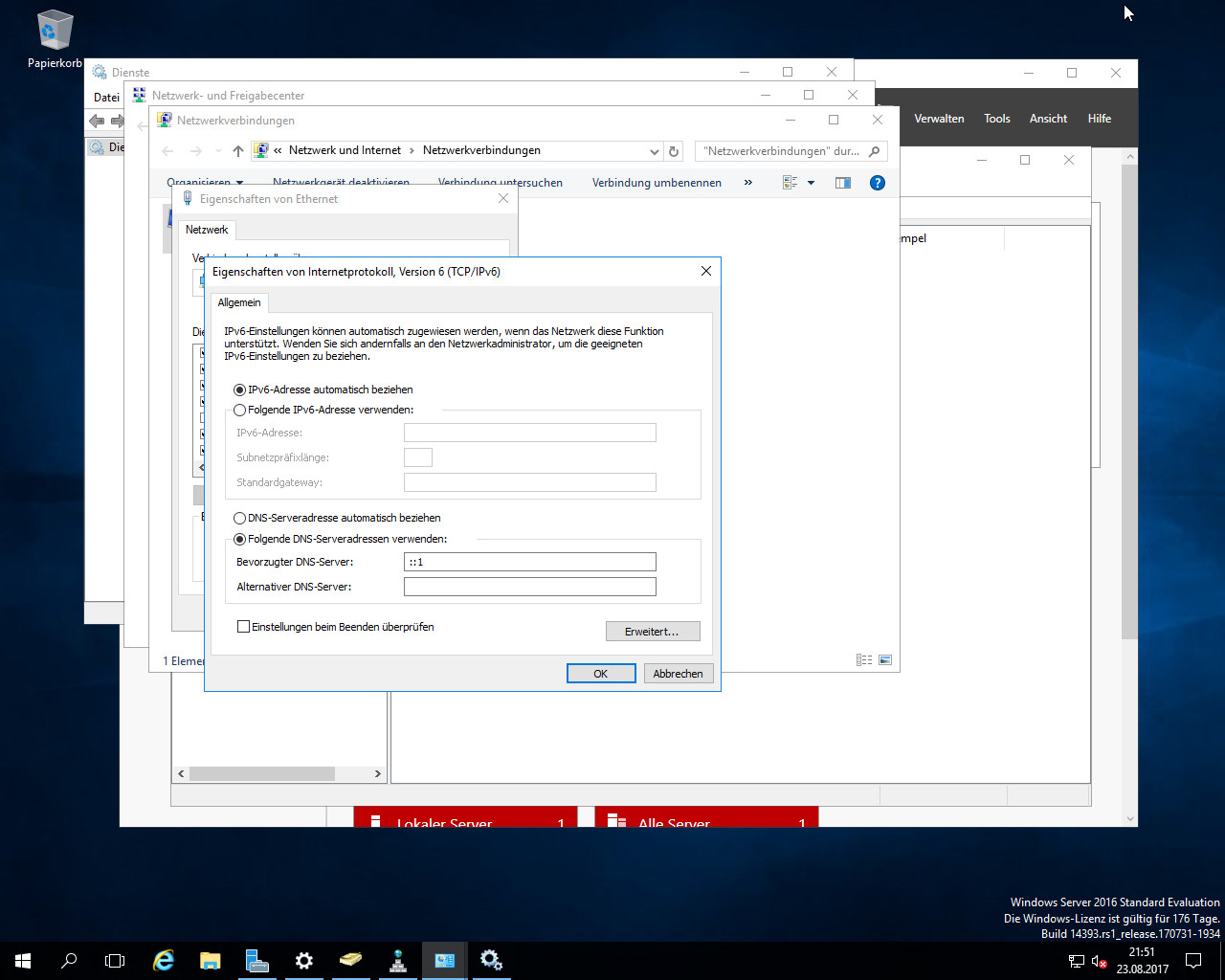Click the Erweitert... button
This screenshot has height=980, width=1225.
[653, 632]
